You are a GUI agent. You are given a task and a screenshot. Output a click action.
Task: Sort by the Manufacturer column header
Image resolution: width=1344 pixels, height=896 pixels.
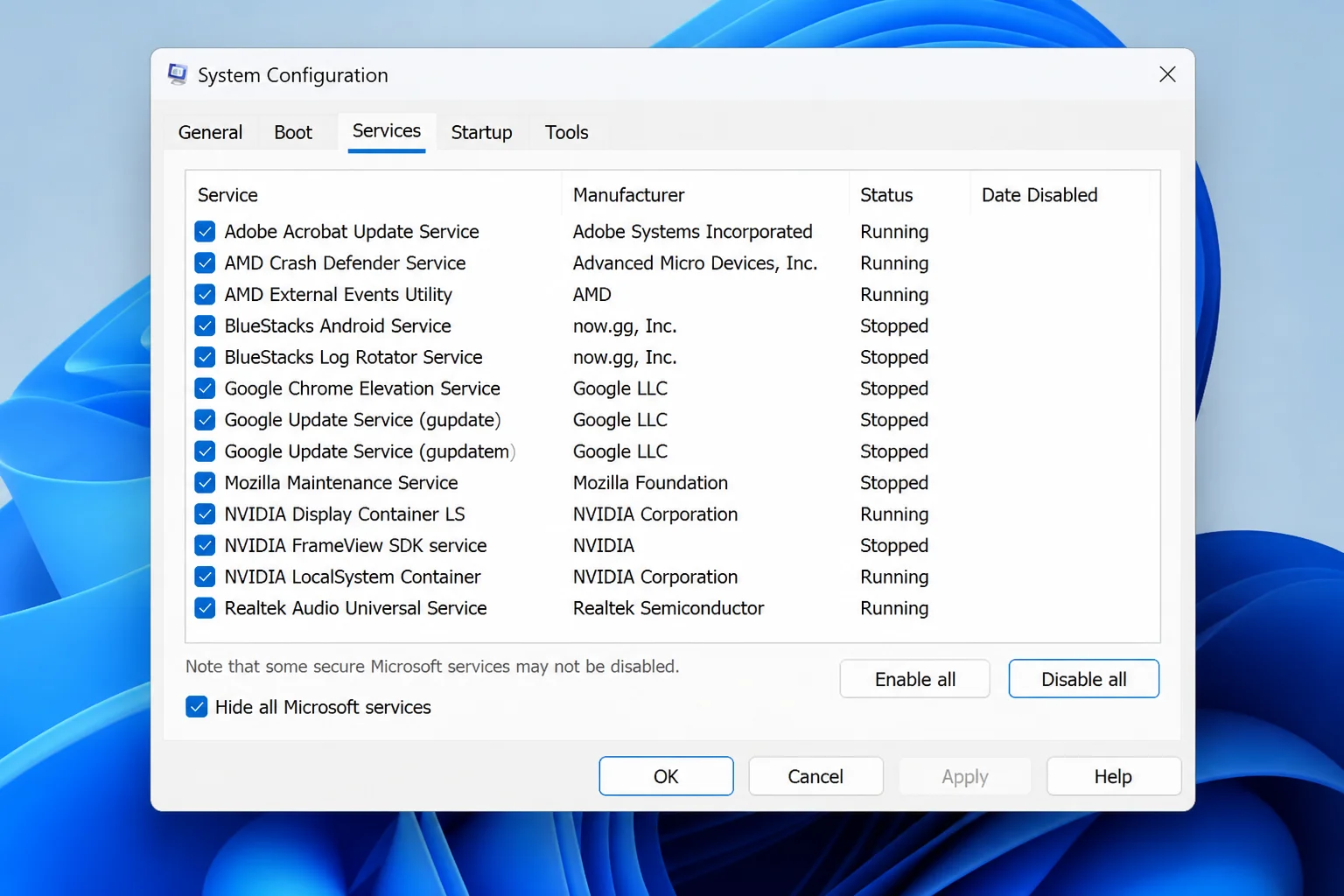pos(705,195)
